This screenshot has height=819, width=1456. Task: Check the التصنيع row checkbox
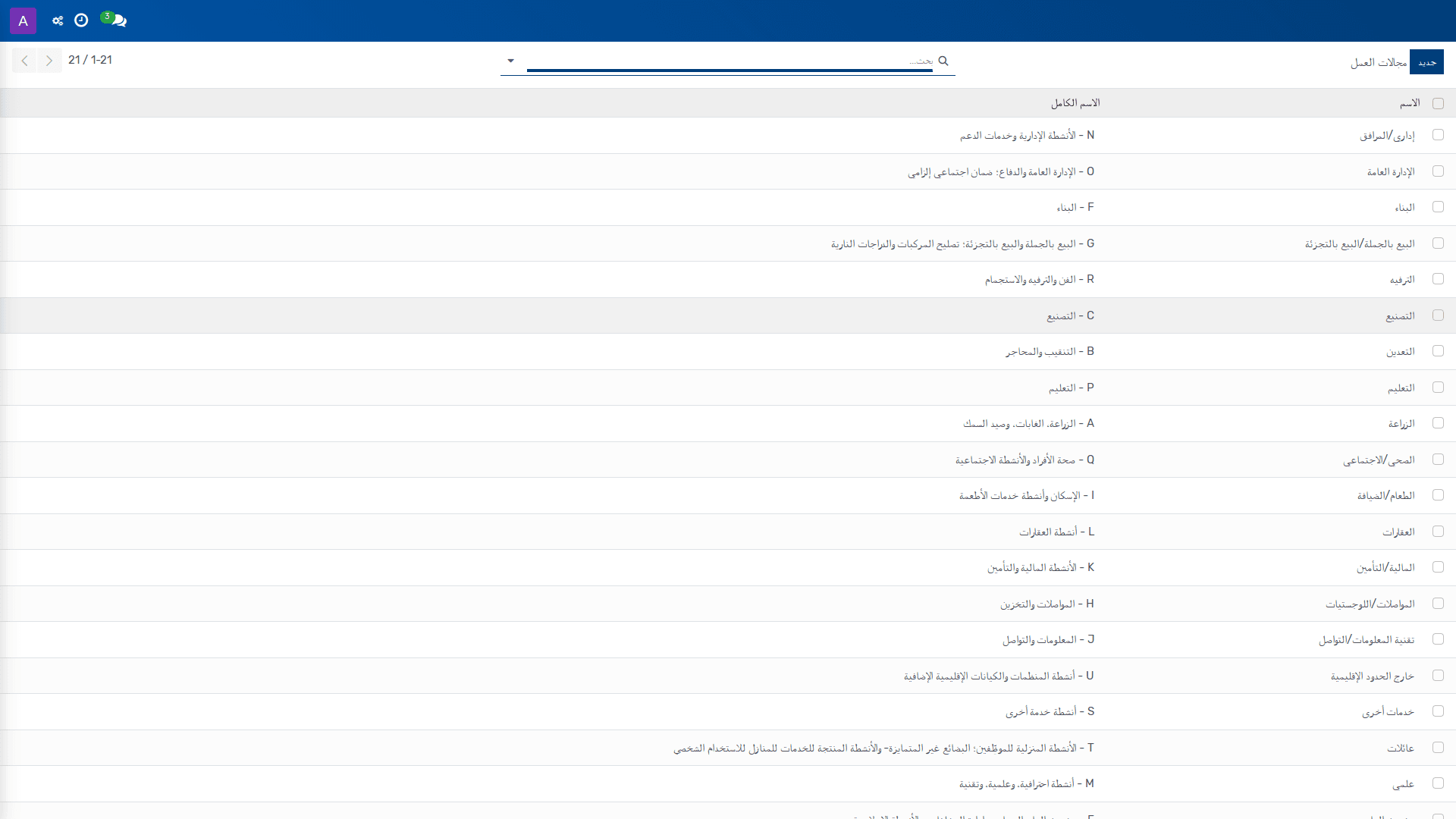click(x=1438, y=315)
